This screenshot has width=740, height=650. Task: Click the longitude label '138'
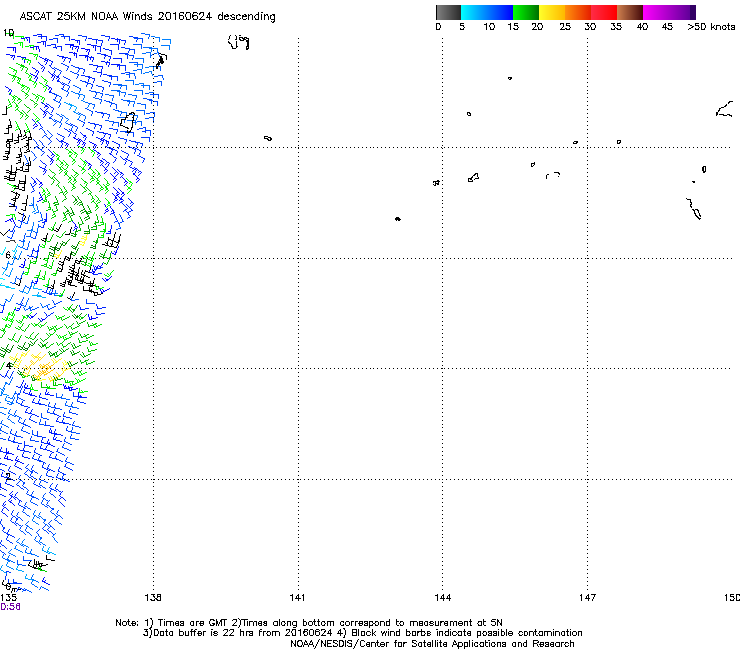coord(153,598)
